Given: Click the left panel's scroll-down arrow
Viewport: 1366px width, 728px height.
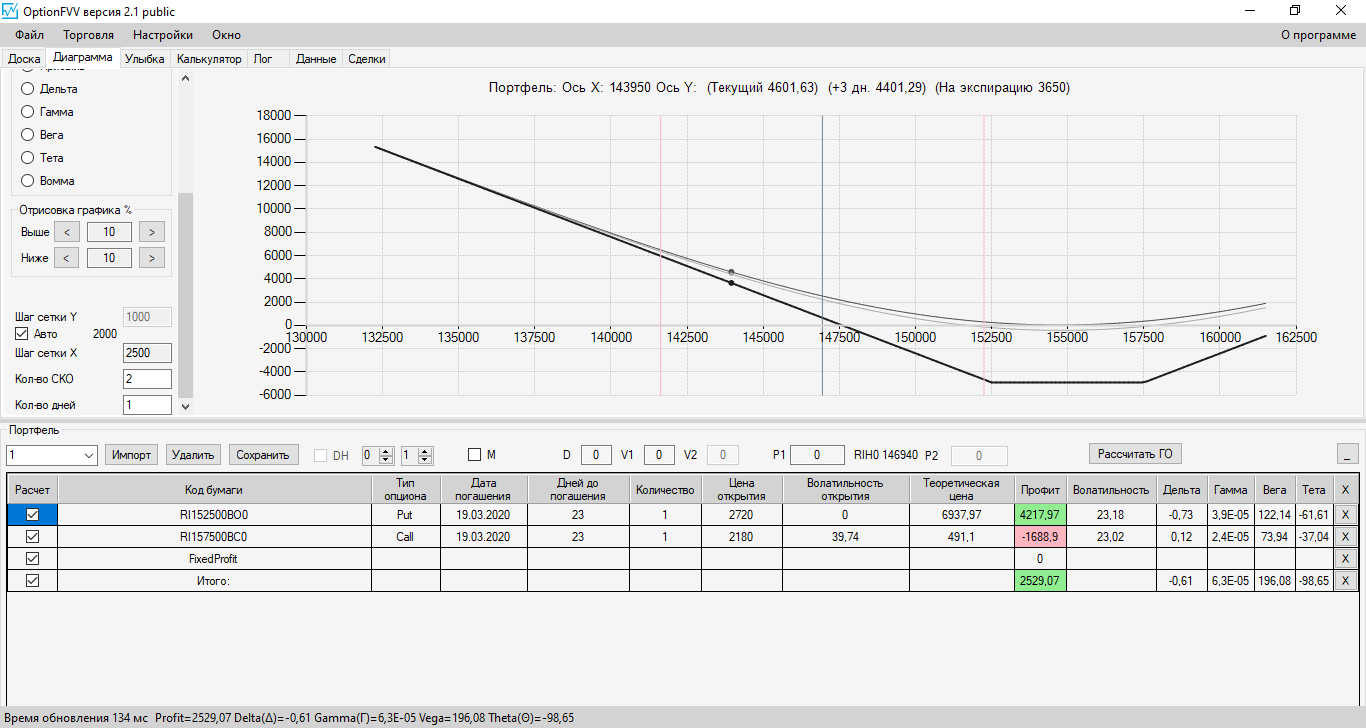Looking at the screenshot, I should pos(185,407).
